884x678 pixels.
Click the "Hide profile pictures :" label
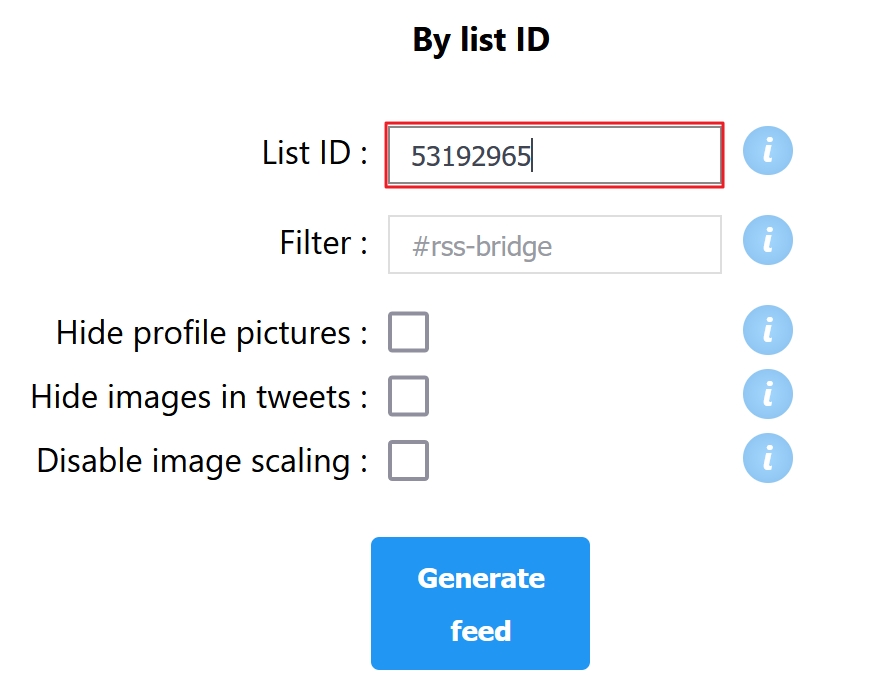[x=212, y=333]
